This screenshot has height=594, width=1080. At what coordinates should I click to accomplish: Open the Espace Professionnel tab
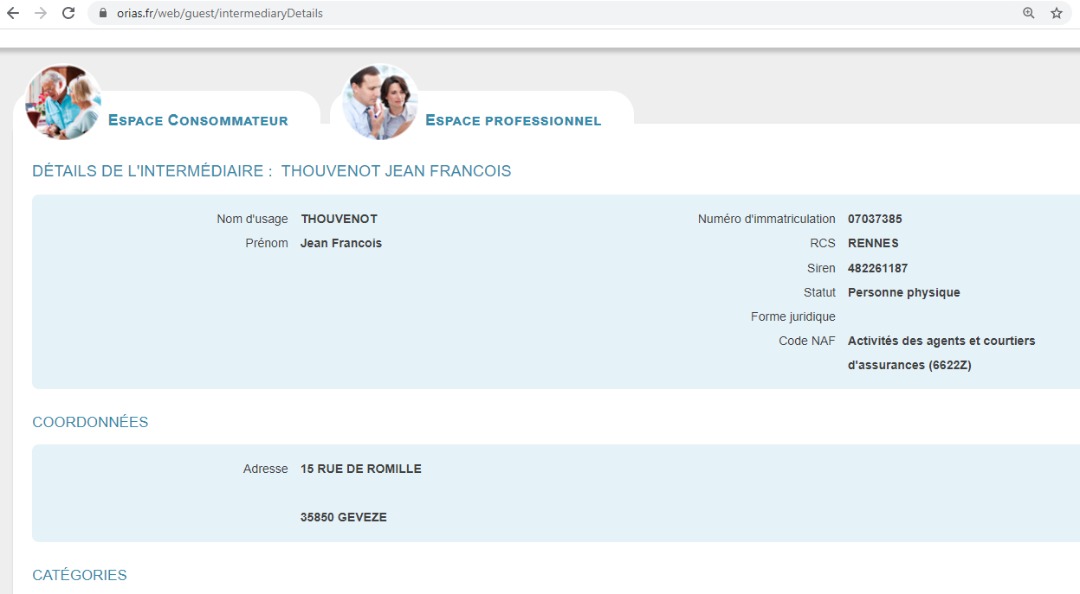tap(513, 121)
